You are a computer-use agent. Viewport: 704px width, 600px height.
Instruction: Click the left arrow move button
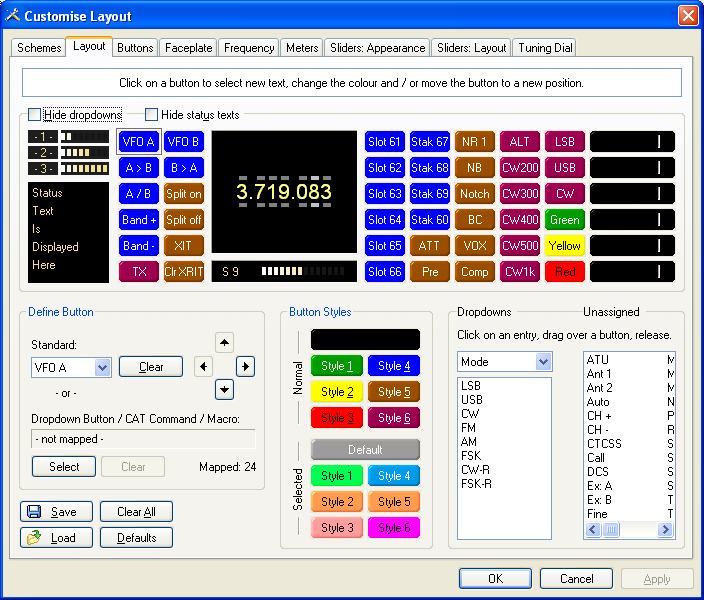[x=203, y=367]
